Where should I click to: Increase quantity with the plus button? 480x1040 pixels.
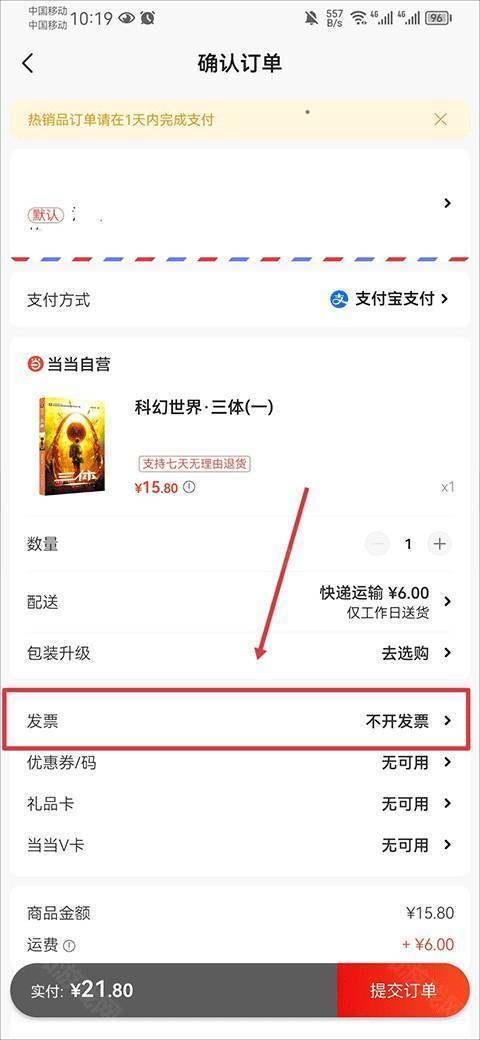439,544
